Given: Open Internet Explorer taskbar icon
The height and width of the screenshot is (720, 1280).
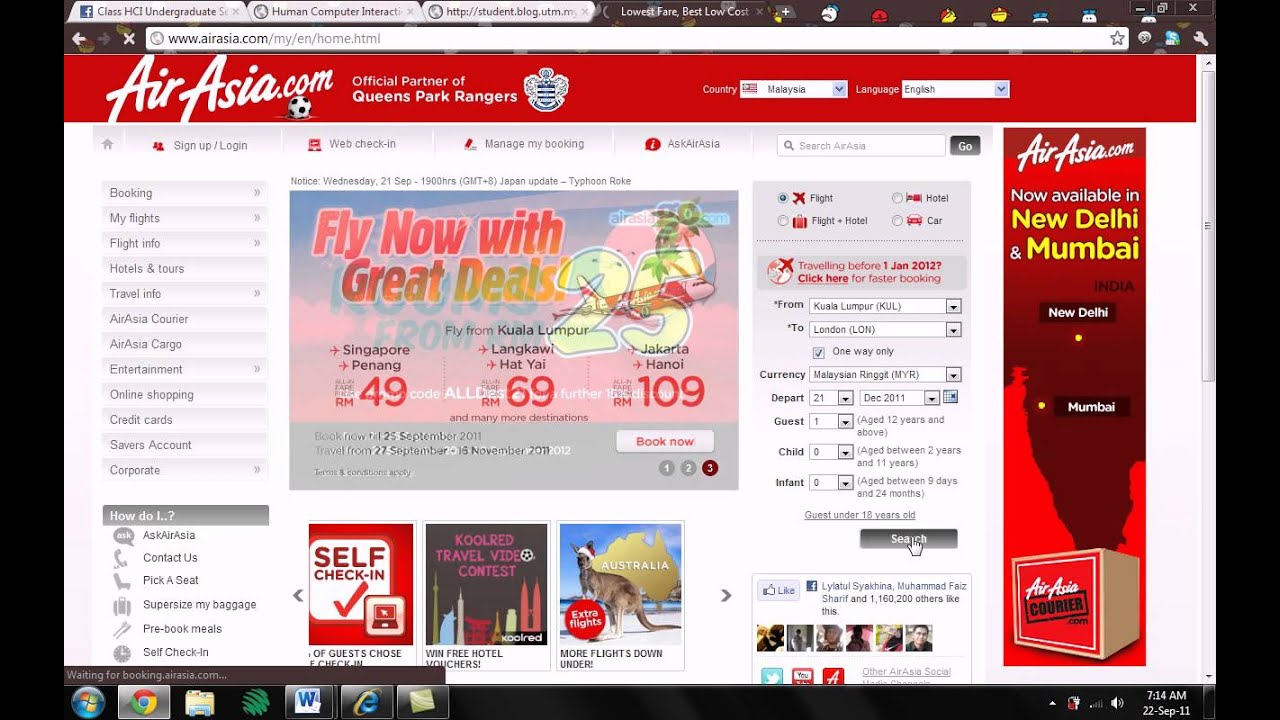Looking at the screenshot, I should pos(366,702).
